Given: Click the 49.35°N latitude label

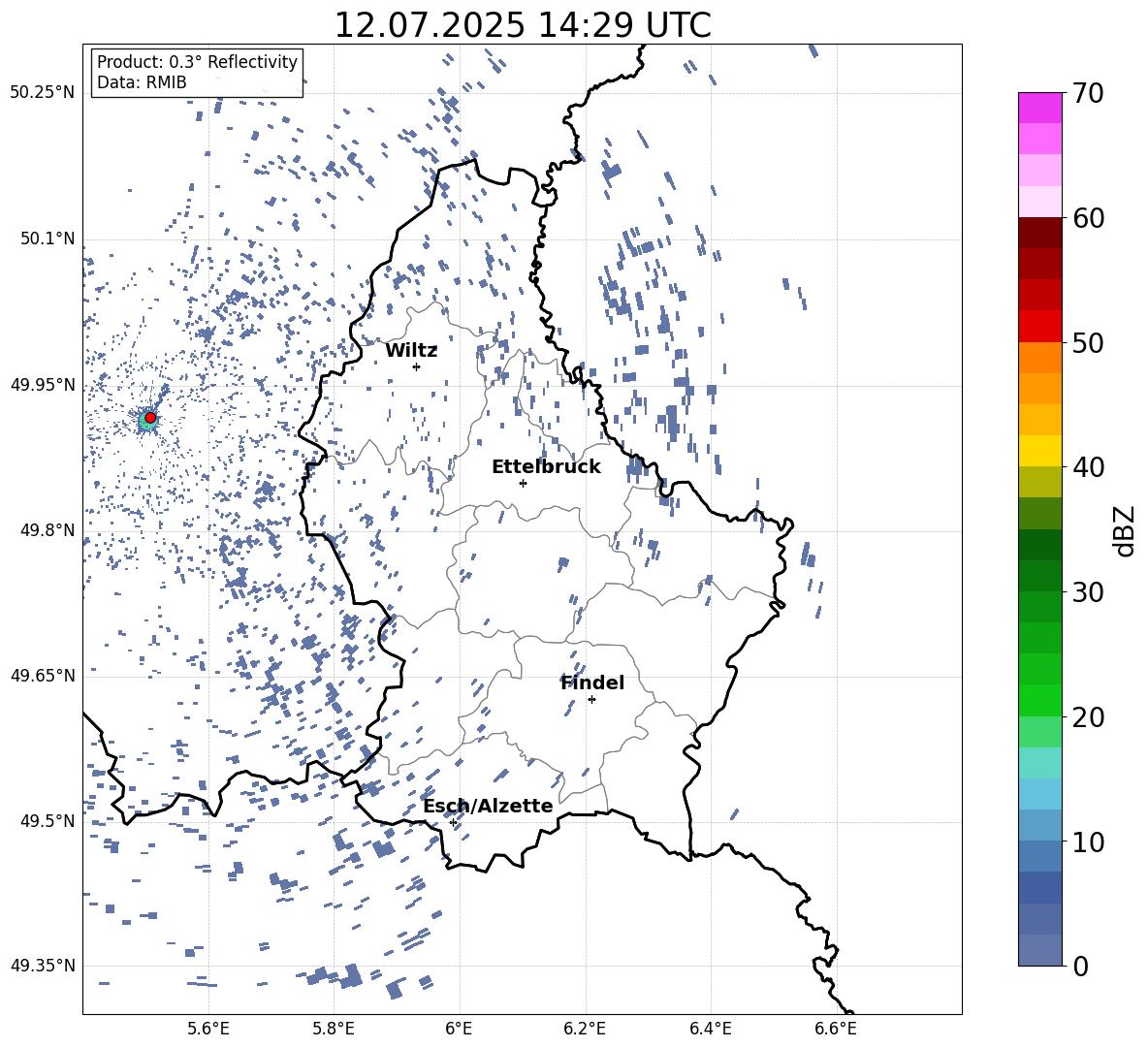Looking at the screenshot, I should pyautogui.click(x=43, y=966).
